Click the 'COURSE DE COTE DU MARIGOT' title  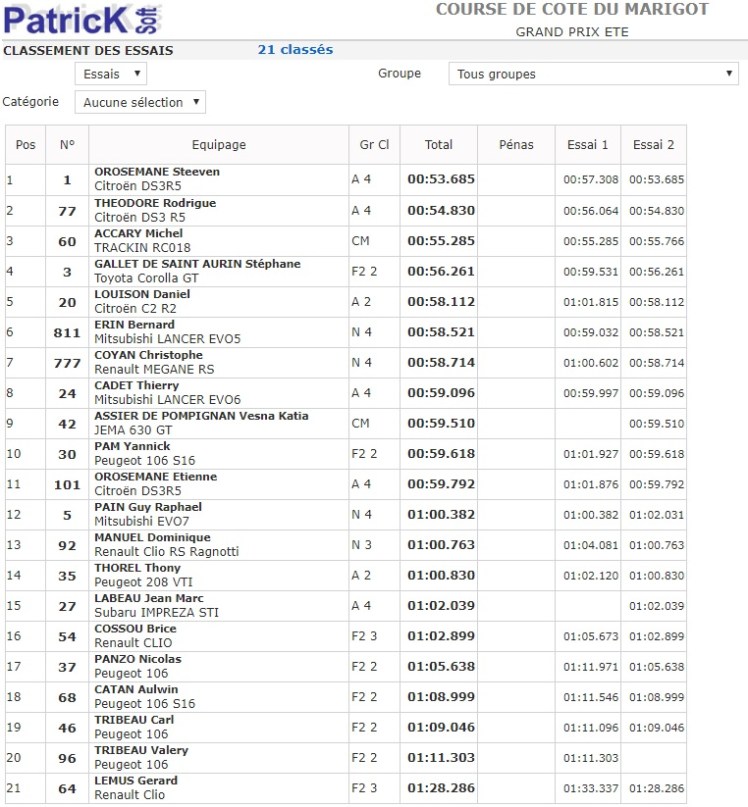coord(572,10)
